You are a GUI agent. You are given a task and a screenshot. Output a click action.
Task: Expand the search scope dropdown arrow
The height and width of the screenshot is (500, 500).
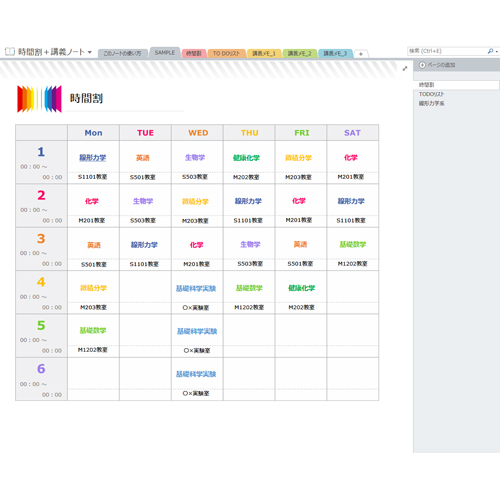(497, 52)
